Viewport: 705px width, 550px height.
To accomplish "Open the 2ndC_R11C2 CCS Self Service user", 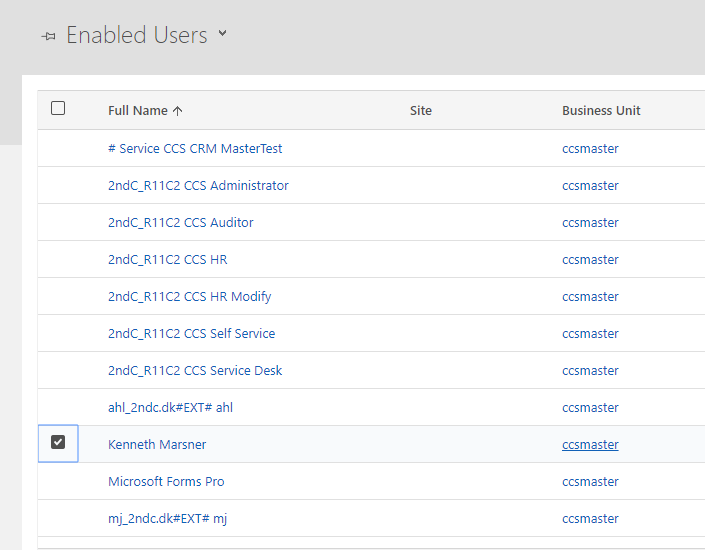I will coord(191,334).
